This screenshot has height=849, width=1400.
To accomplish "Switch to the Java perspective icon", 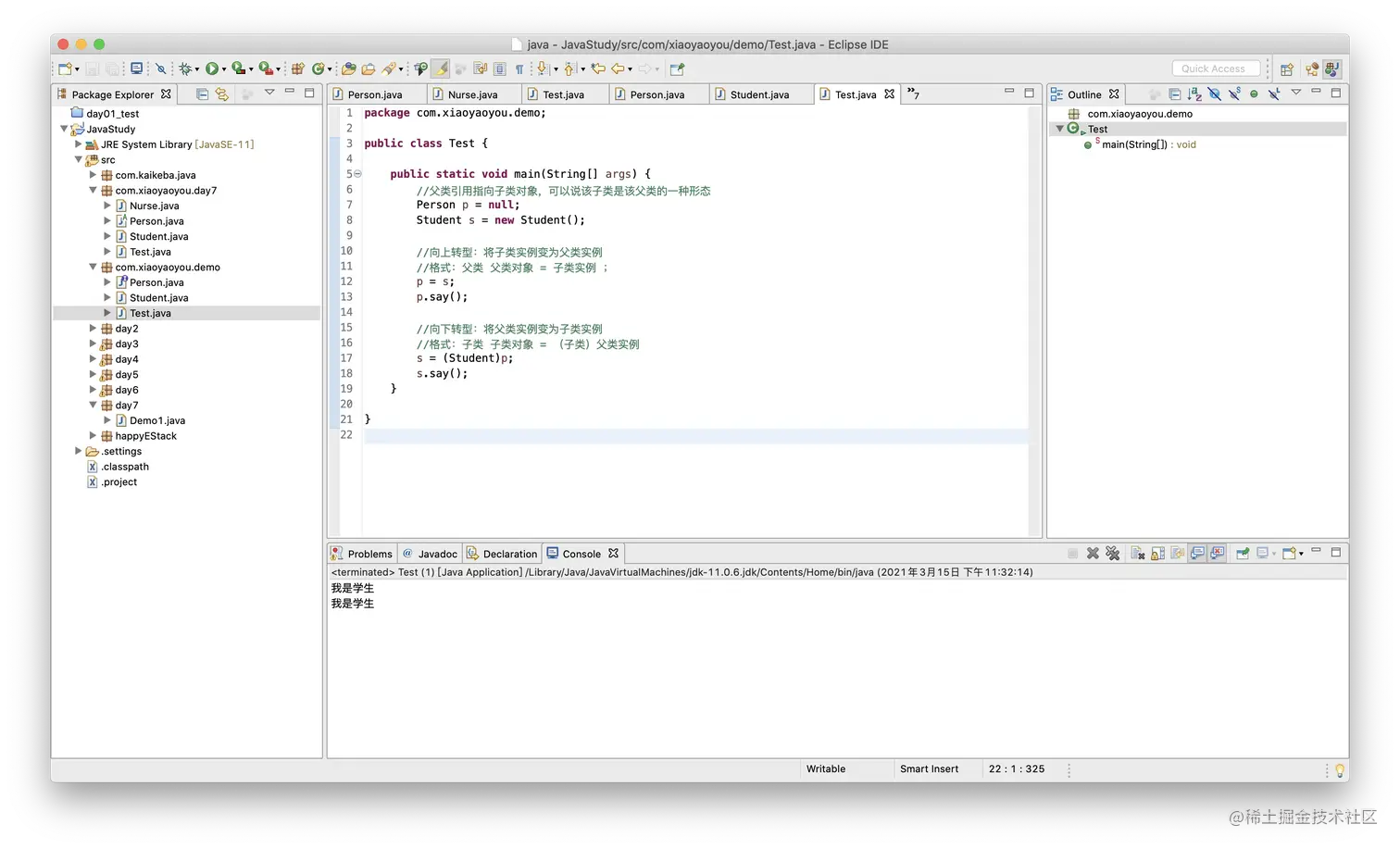I will pyautogui.click(x=1331, y=69).
